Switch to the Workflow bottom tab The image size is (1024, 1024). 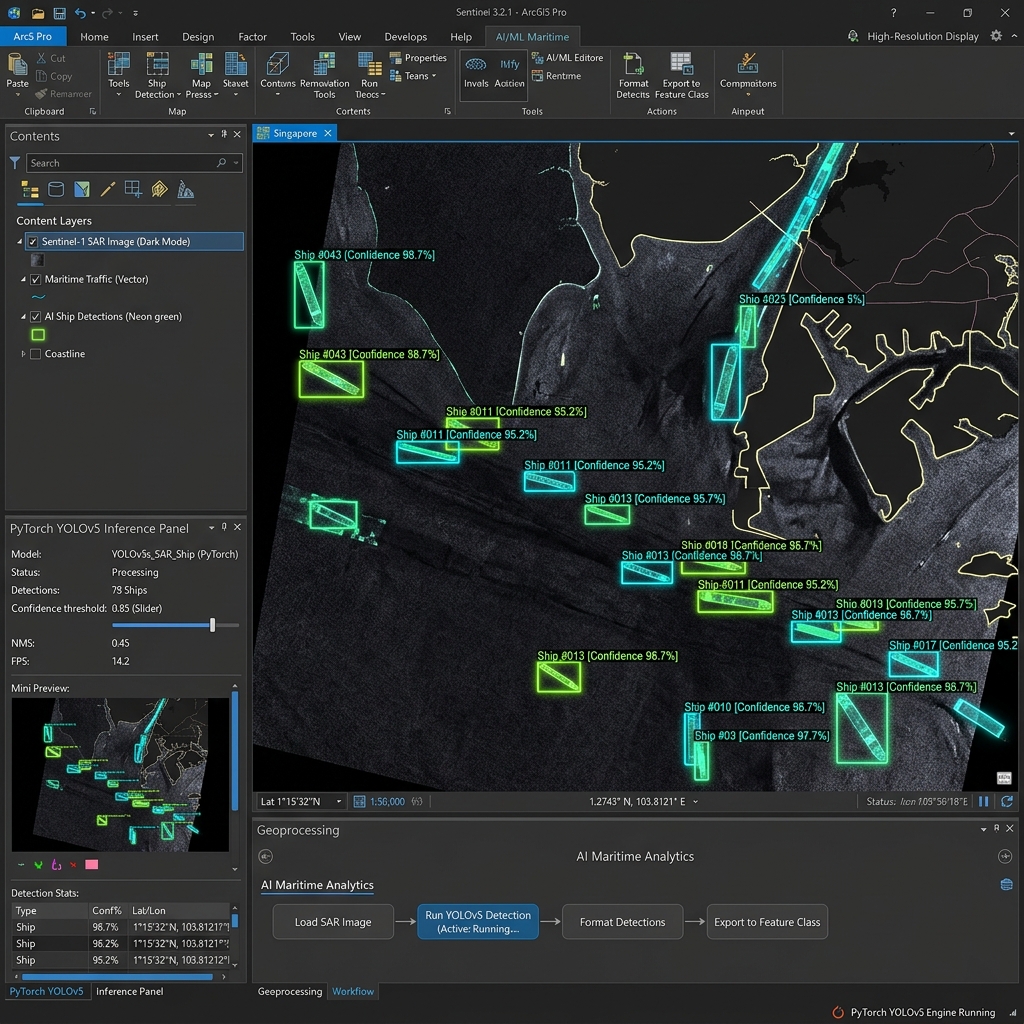[353, 991]
